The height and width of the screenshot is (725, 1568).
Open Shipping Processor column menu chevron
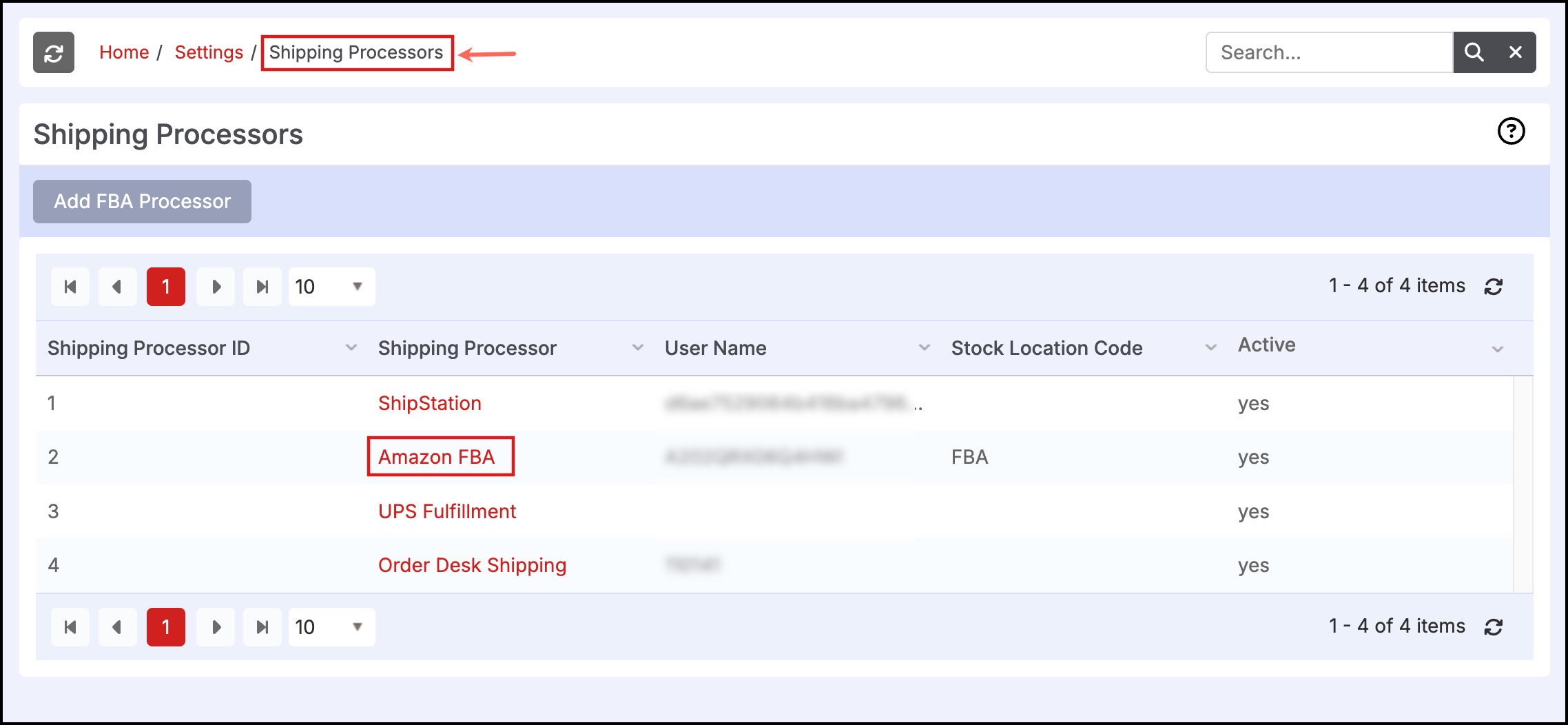[638, 348]
